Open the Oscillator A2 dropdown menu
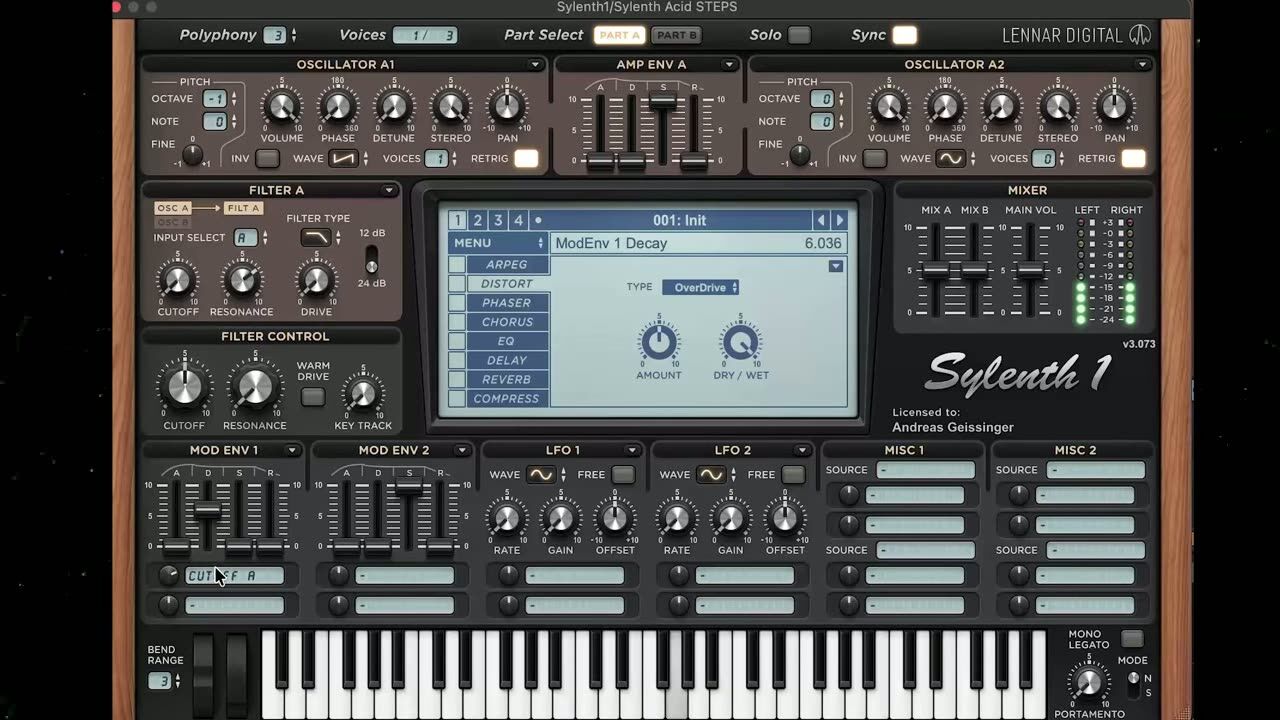1280x720 pixels. click(x=1142, y=65)
